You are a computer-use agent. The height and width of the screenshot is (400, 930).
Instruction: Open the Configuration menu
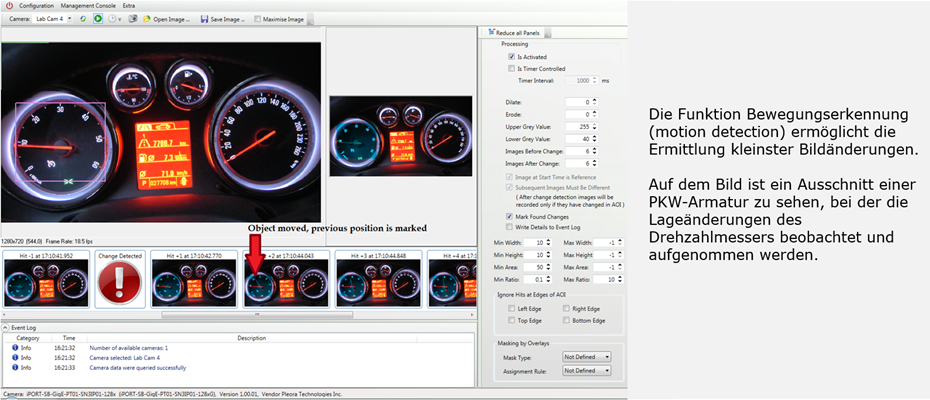pos(36,6)
